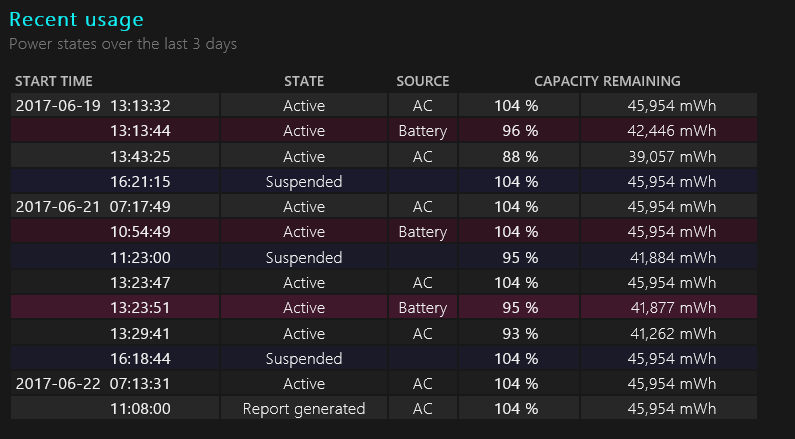This screenshot has height=439, width=795.
Task: Click the 88 % capacity percentage
Action: 516,156
